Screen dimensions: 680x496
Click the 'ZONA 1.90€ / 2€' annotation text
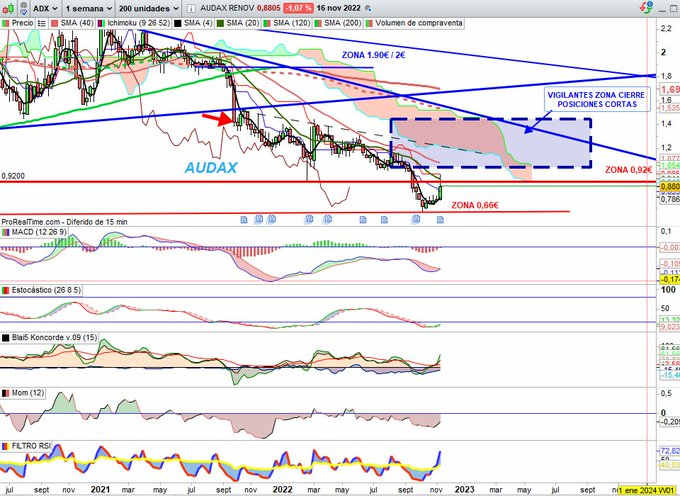373,55
